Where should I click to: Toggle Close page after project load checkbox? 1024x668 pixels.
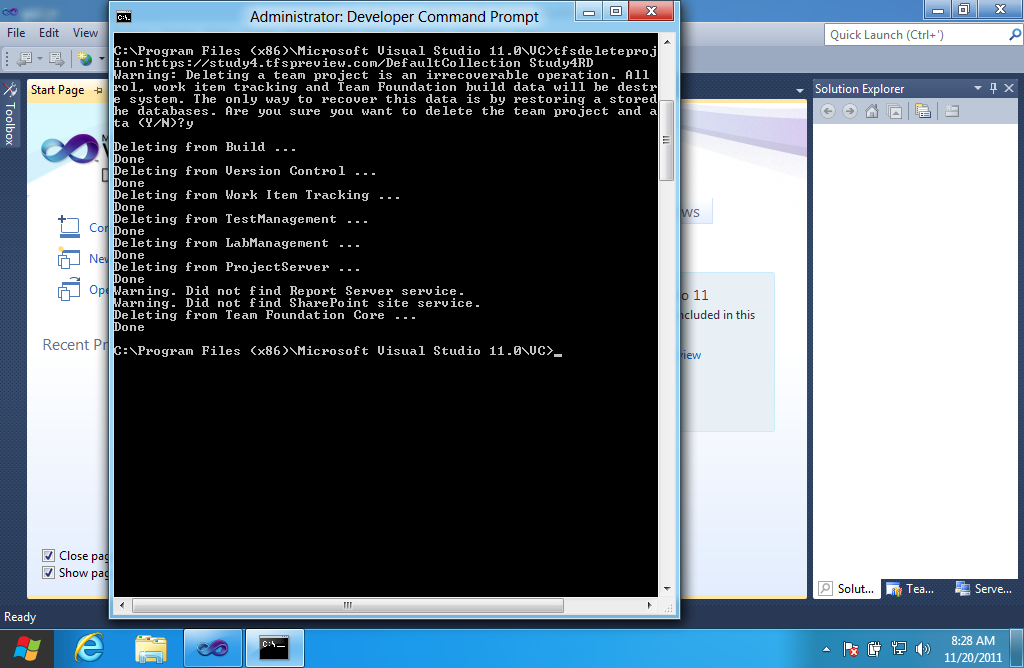click(48, 556)
